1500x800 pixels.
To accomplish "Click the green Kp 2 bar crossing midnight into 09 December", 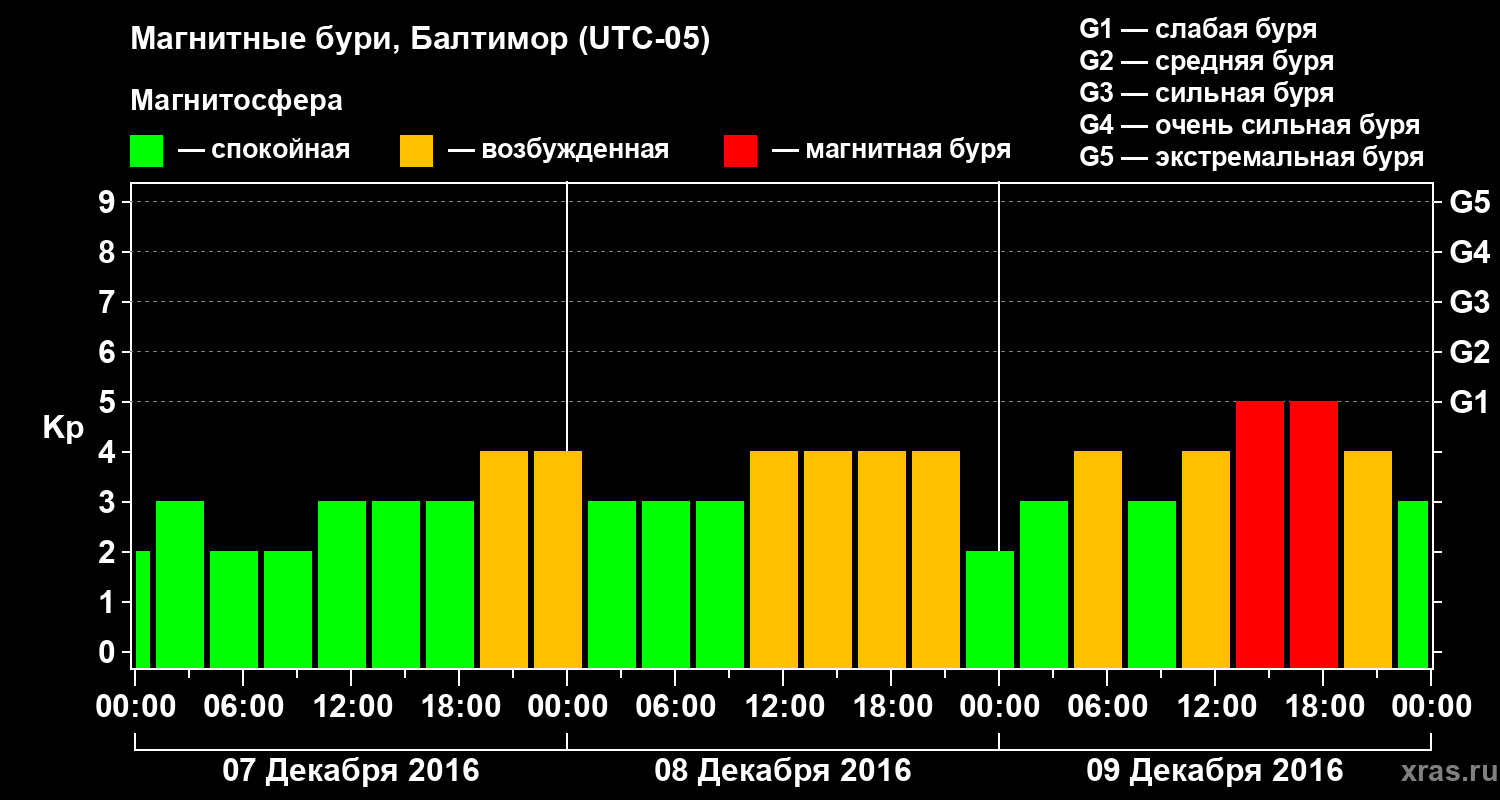I will coord(990,609).
